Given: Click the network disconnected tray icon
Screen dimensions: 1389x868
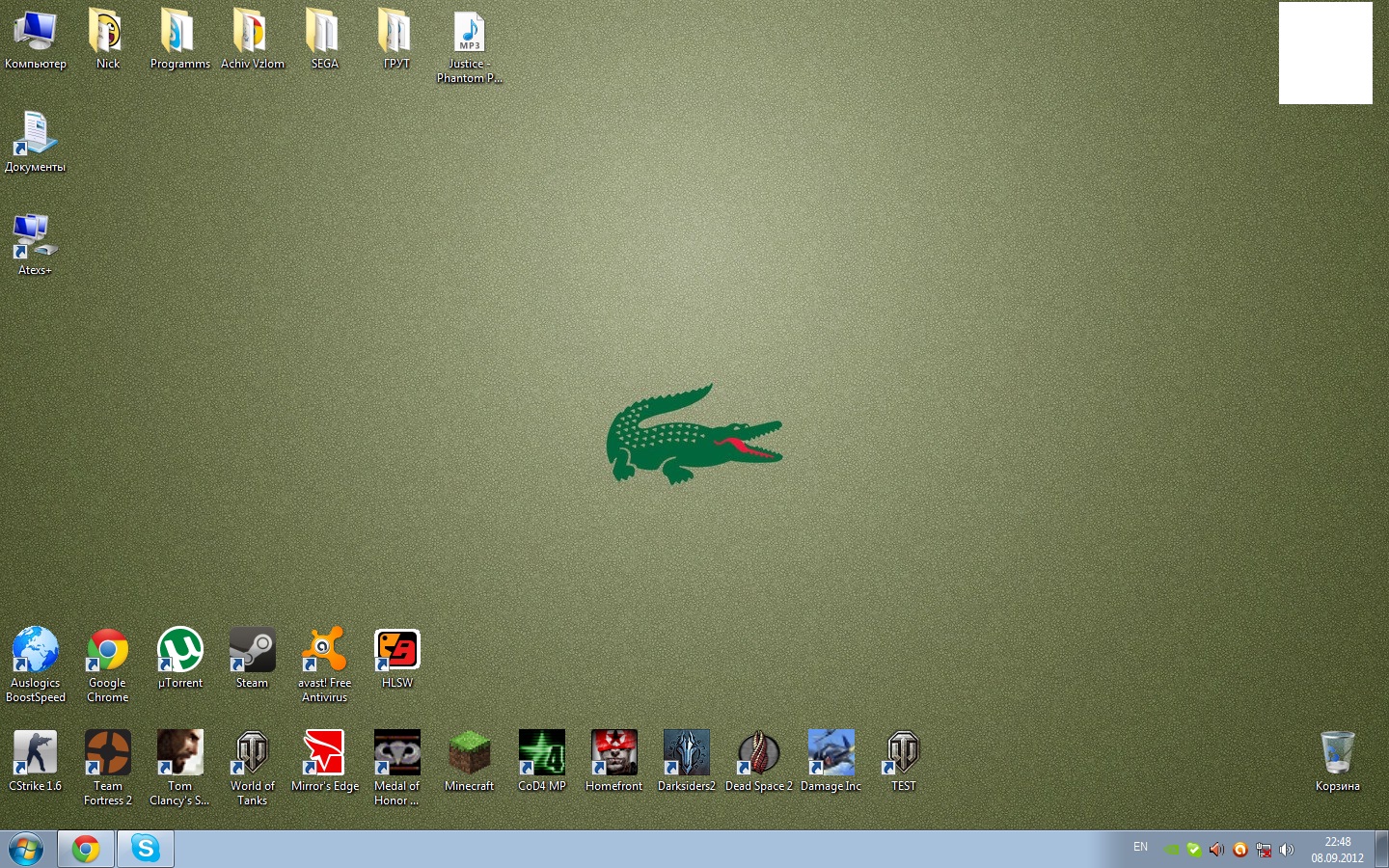Looking at the screenshot, I should [x=1264, y=850].
